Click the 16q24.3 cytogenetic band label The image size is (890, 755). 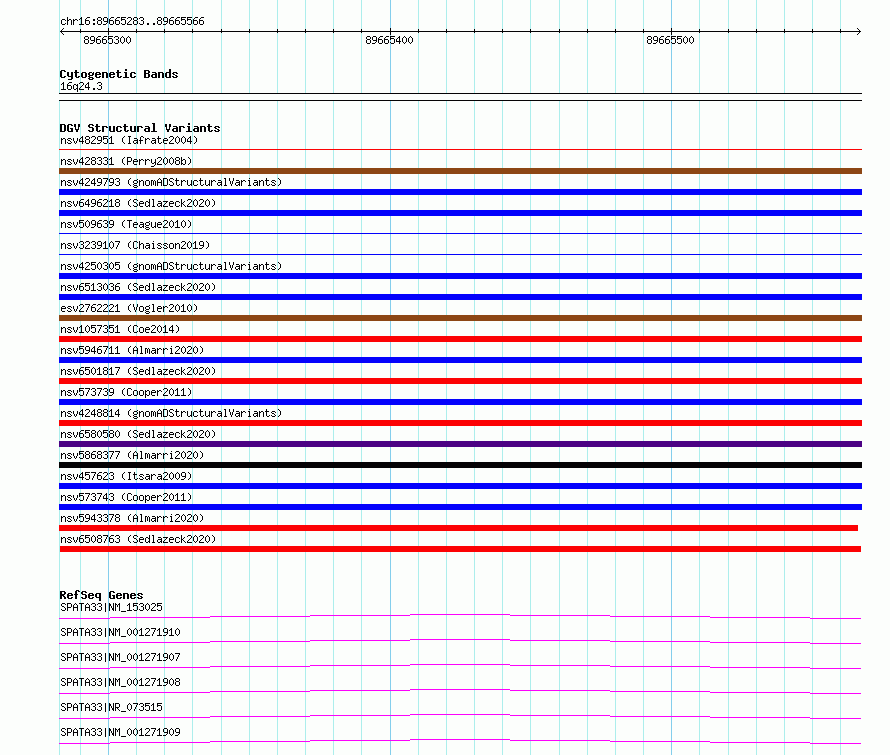[81, 86]
